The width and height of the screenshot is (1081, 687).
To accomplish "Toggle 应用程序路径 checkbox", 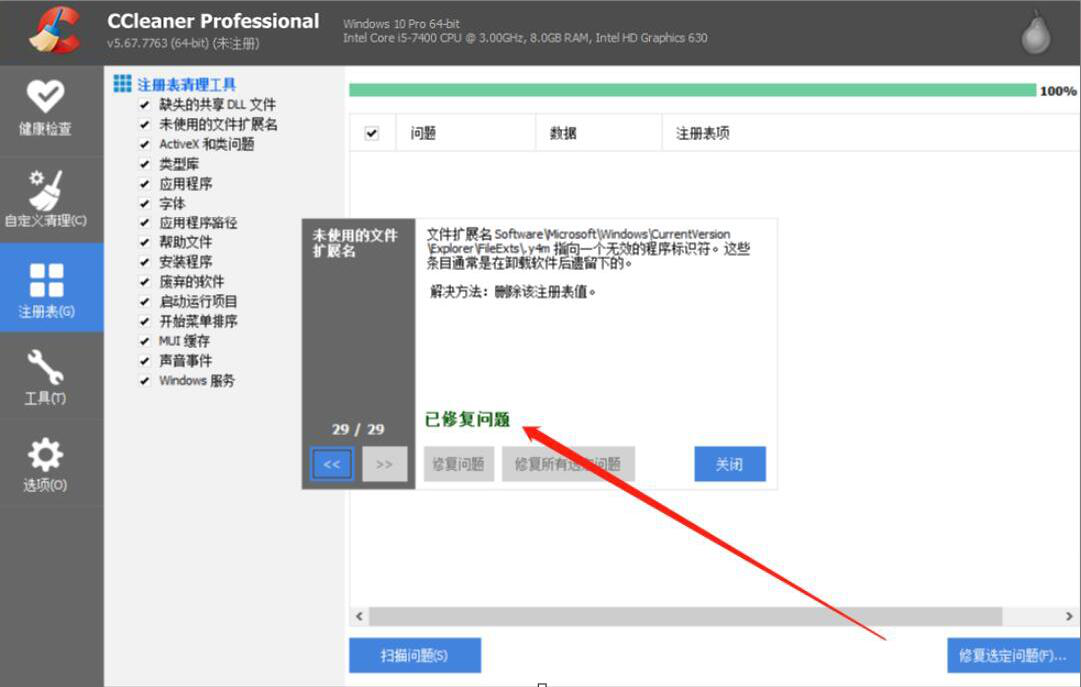I will tap(144, 223).
